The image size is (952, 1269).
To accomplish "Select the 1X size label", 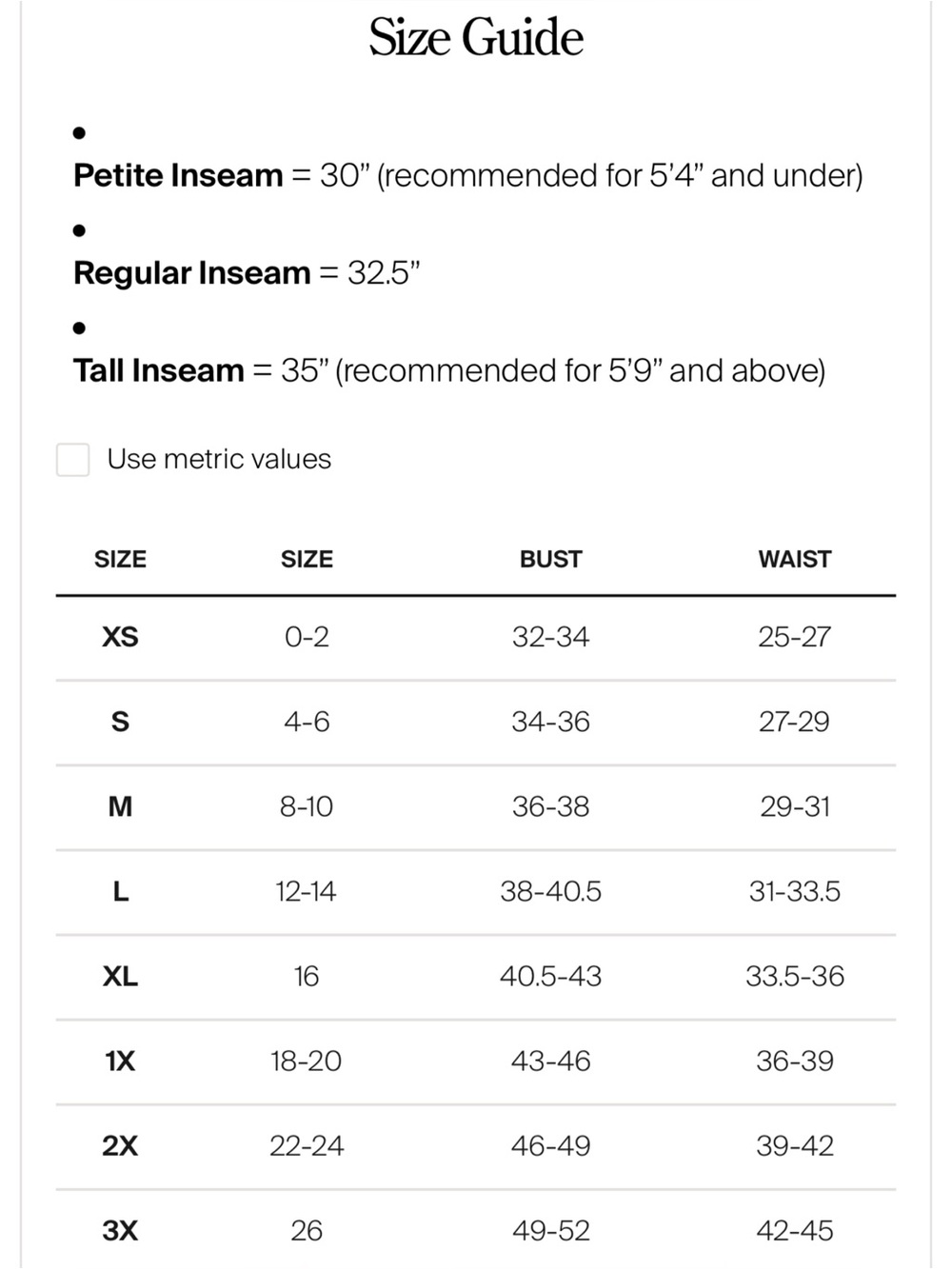I will 120,1061.
